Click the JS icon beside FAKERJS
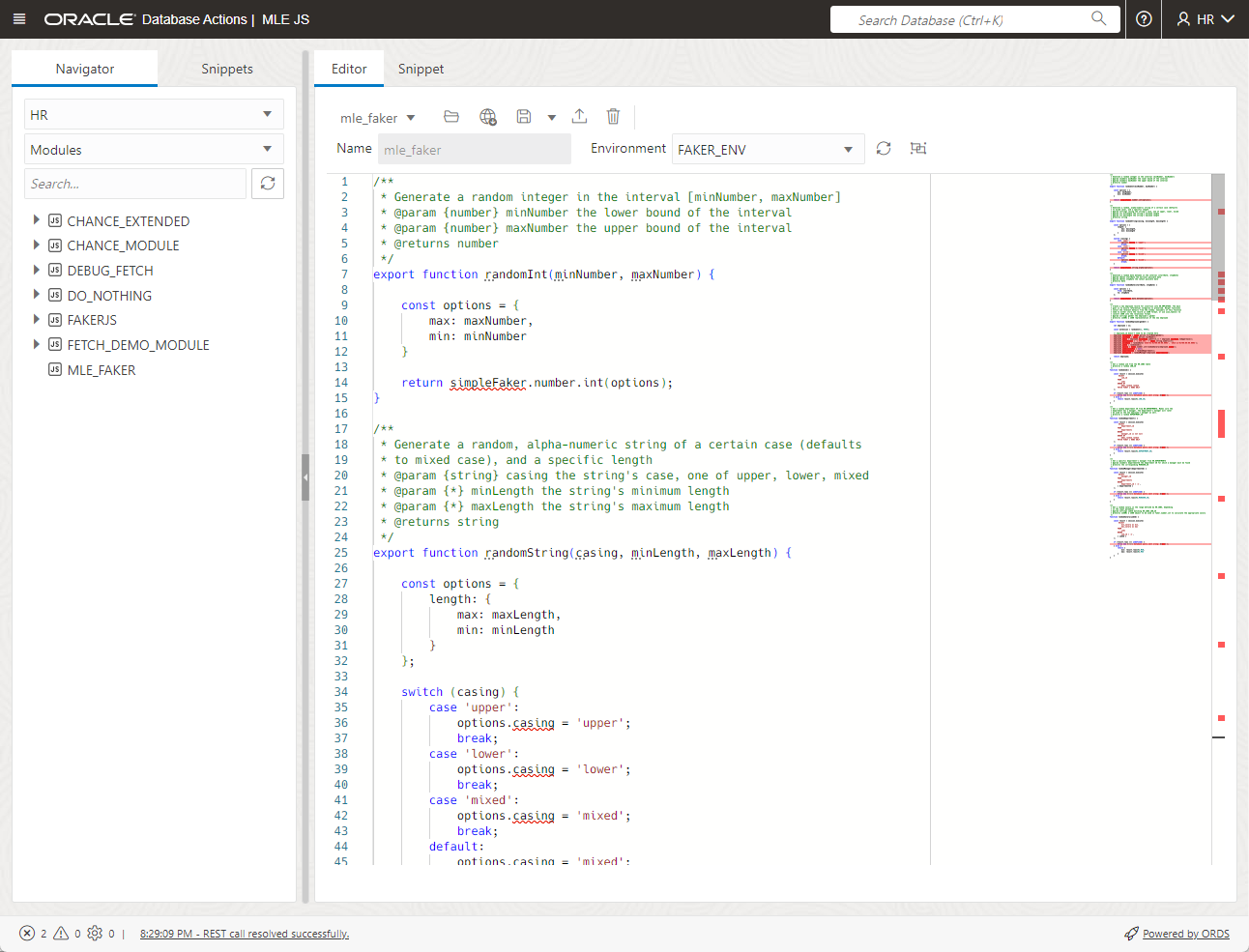Screen dimensions: 1249x952 (55, 320)
